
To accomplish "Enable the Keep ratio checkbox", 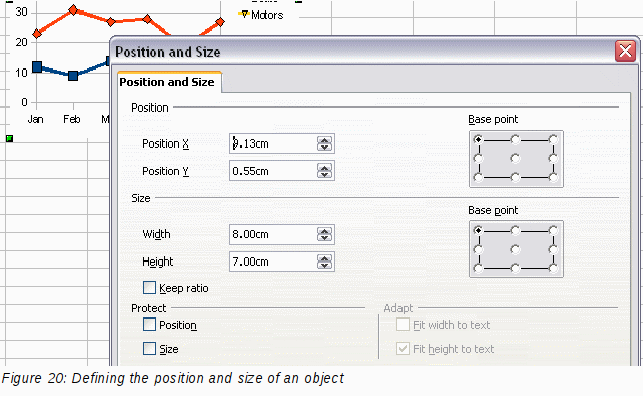I will 150,288.
